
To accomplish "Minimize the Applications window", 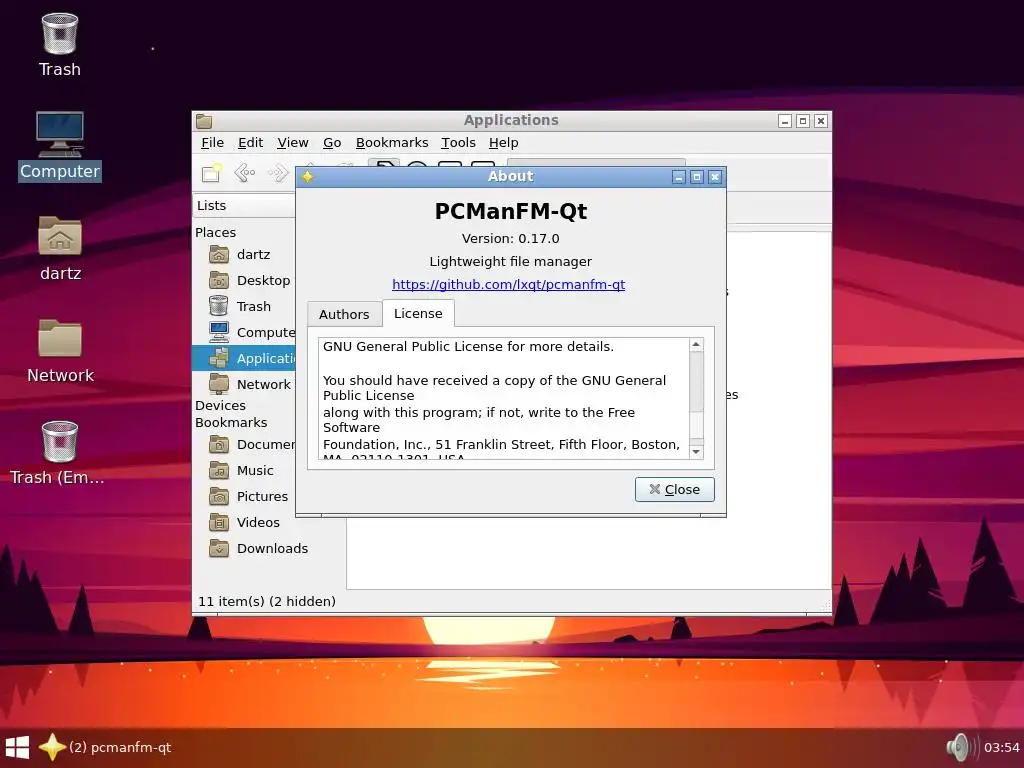I will (x=785, y=121).
